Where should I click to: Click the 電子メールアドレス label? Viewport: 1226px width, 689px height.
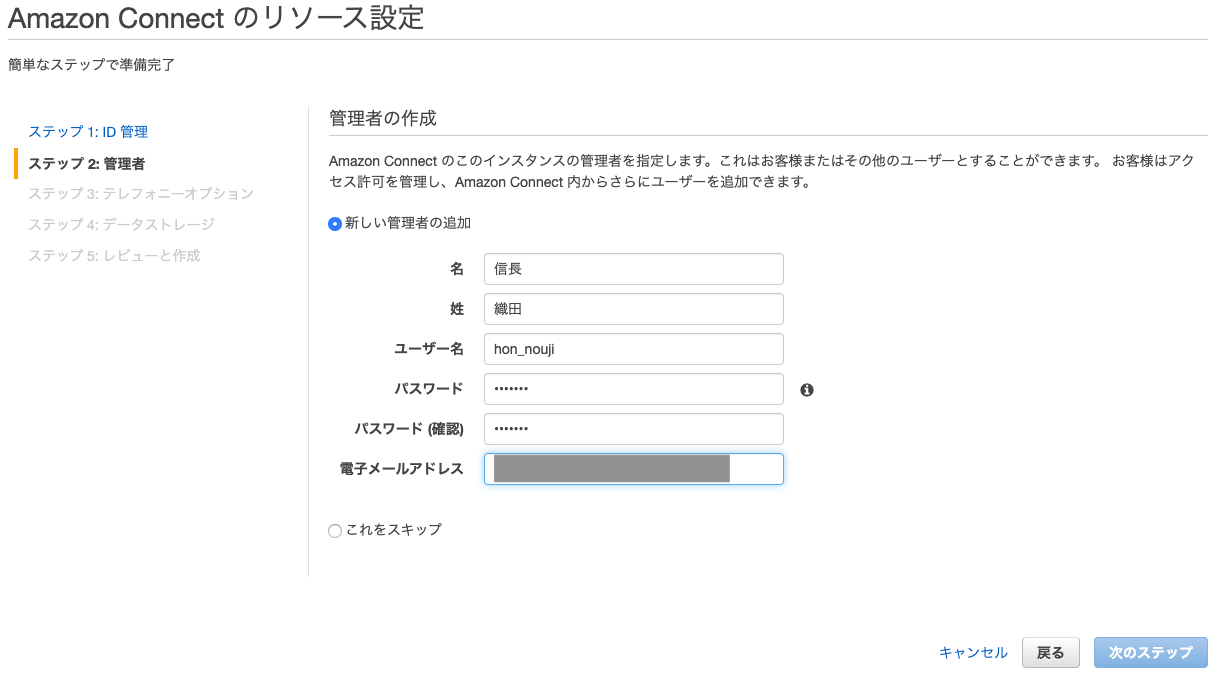(x=402, y=469)
